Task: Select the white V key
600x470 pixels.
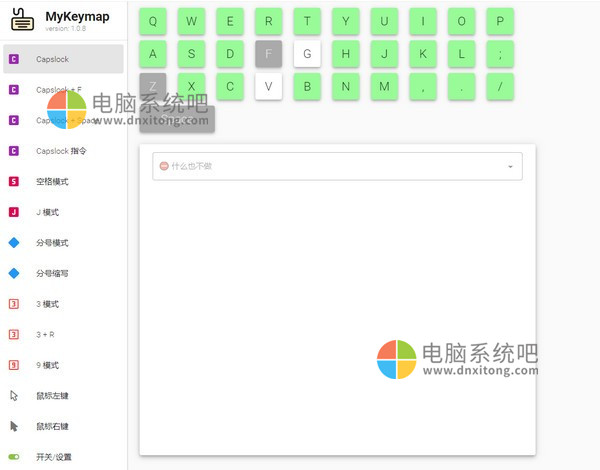Action: coord(269,86)
